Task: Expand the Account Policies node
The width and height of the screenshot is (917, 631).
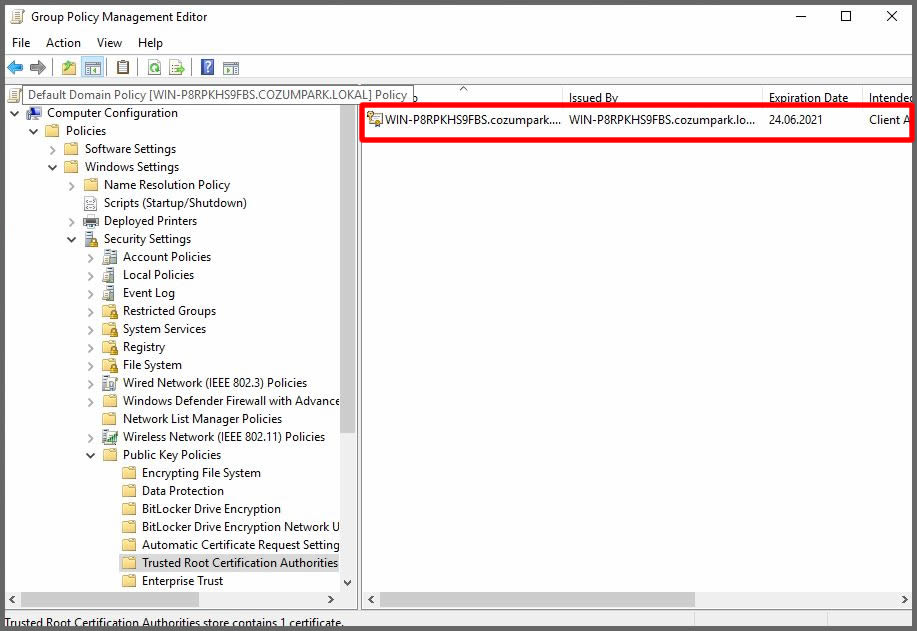Action: coord(90,258)
